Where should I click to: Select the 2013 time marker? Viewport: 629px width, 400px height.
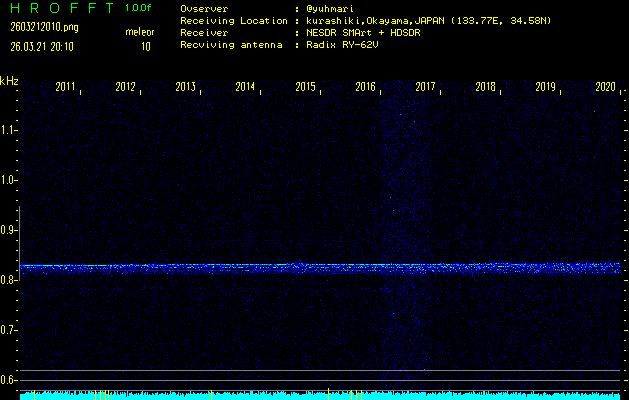[186, 88]
